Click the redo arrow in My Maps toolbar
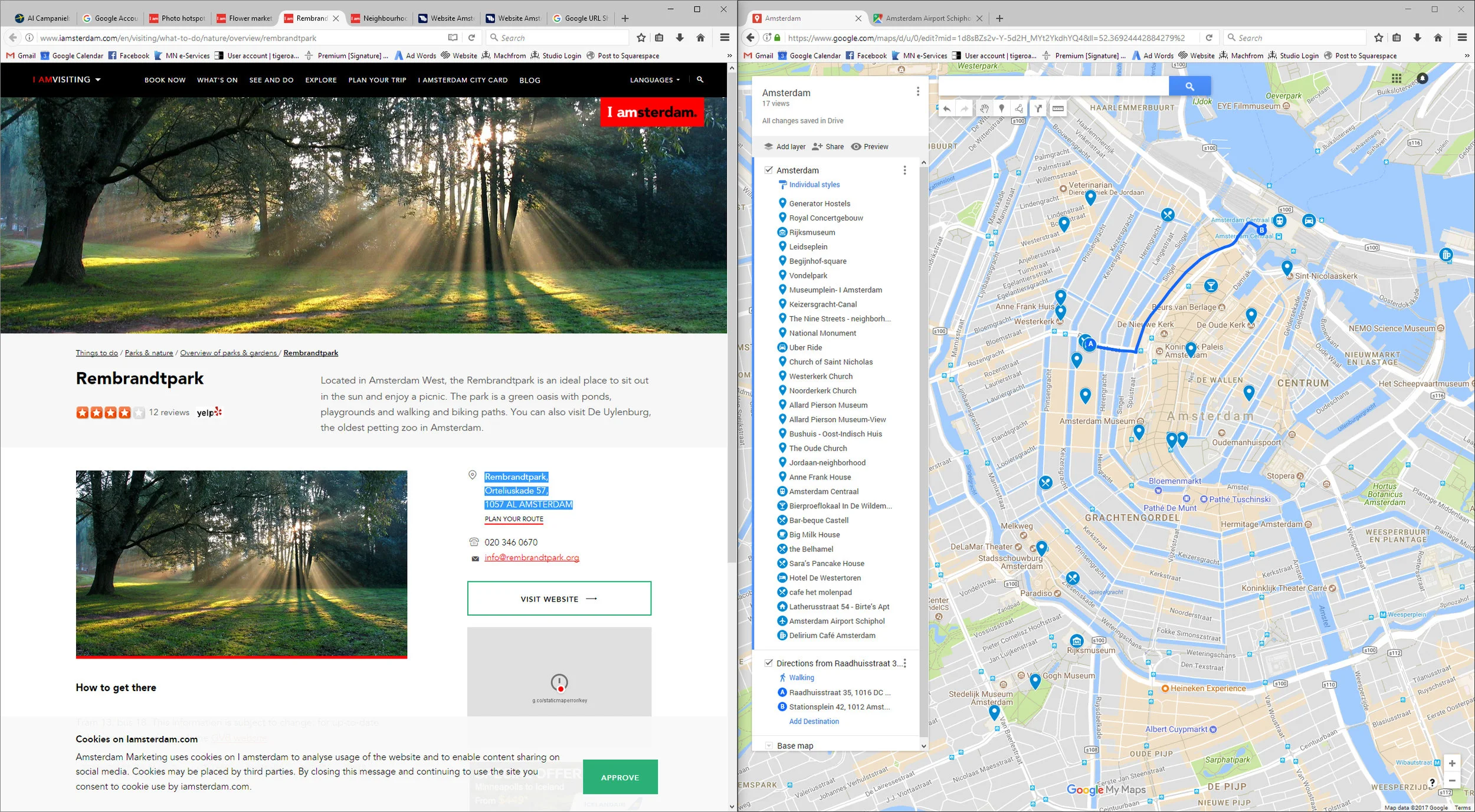The image size is (1475, 812). [964, 109]
